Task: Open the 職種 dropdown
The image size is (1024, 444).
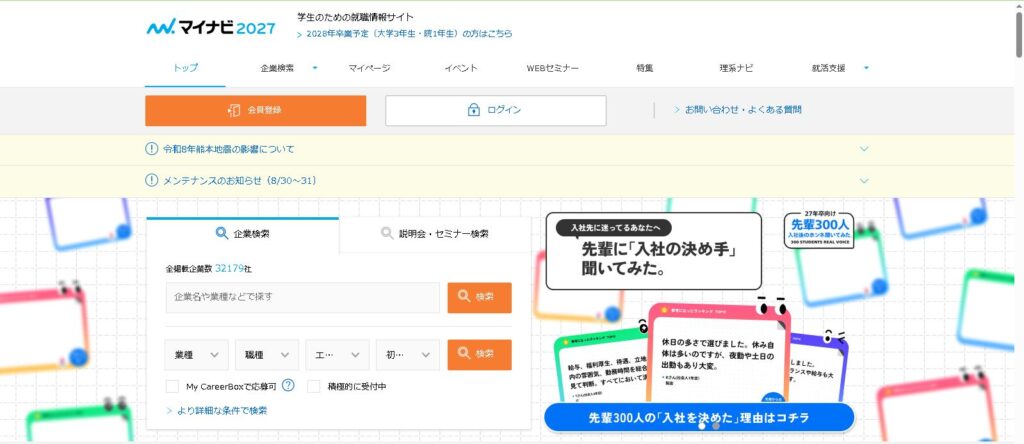Action: coord(267,355)
